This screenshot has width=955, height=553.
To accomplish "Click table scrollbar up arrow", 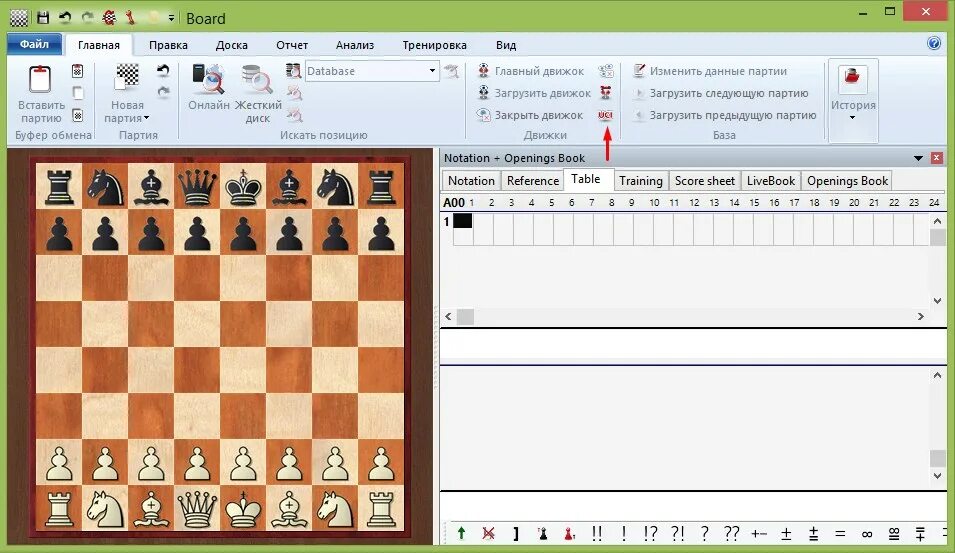I will point(937,221).
